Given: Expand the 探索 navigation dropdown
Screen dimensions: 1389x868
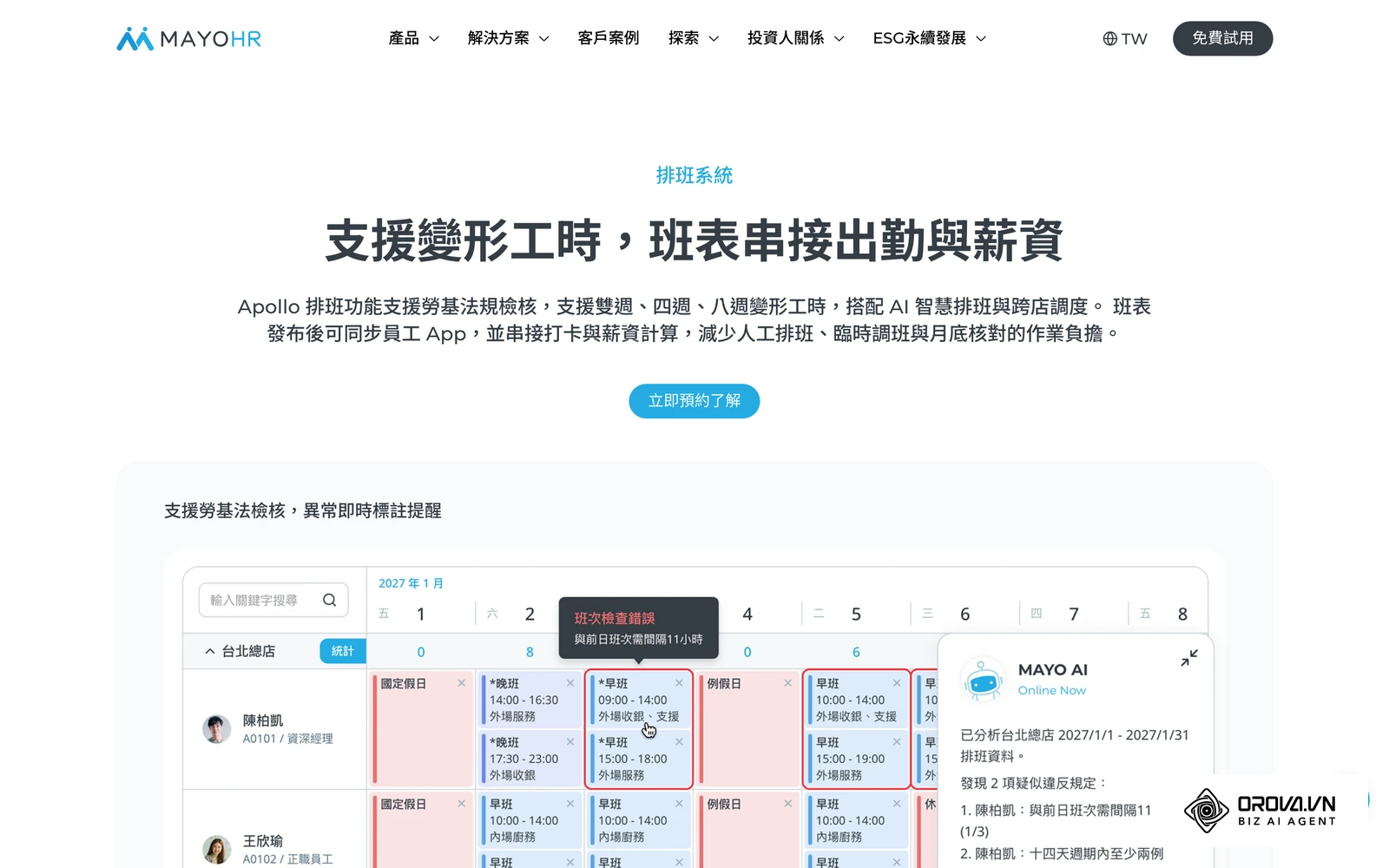Looking at the screenshot, I should 693,38.
